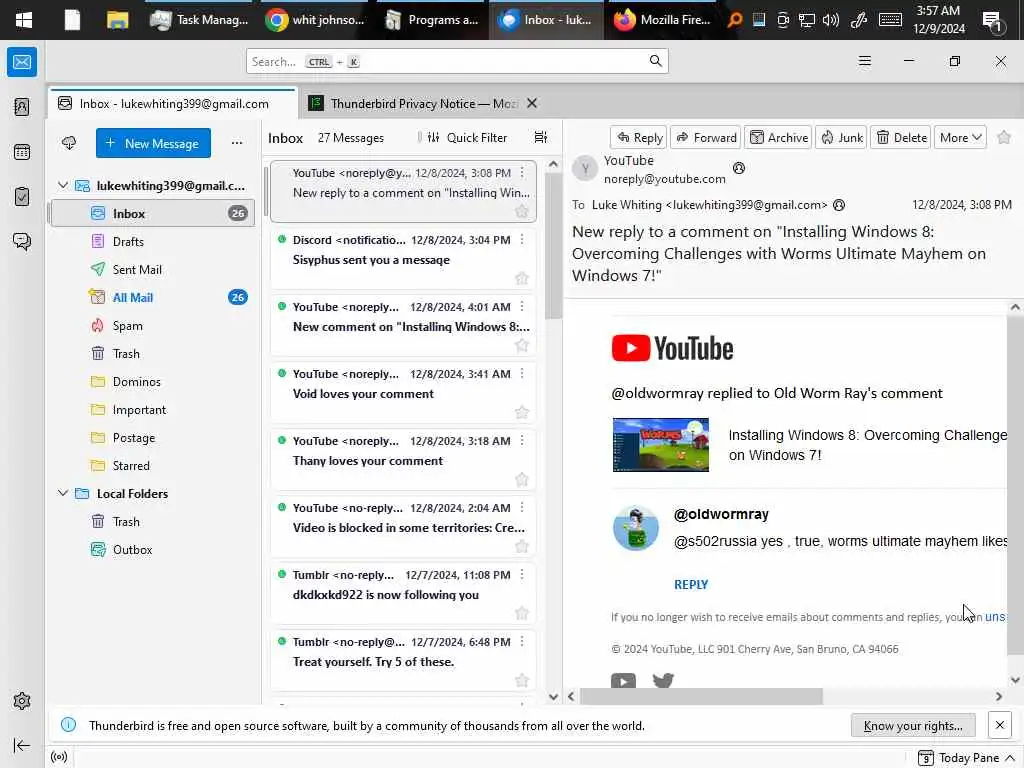Open message list display options icon
This screenshot has width=1024, height=768.
(541, 137)
